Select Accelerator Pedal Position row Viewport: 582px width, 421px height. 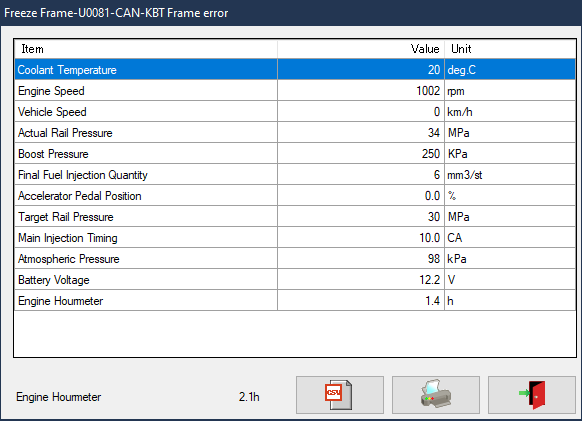tap(295, 196)
